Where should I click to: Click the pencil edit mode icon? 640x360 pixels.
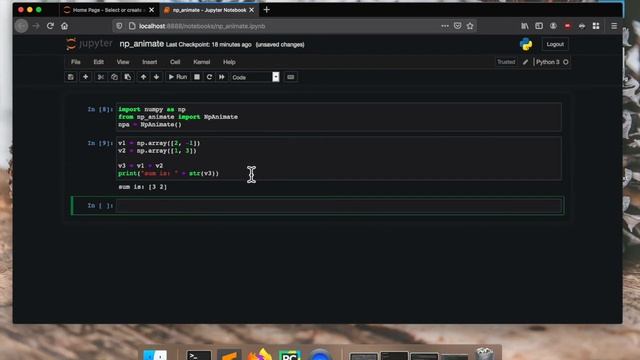tap(525, 62)
